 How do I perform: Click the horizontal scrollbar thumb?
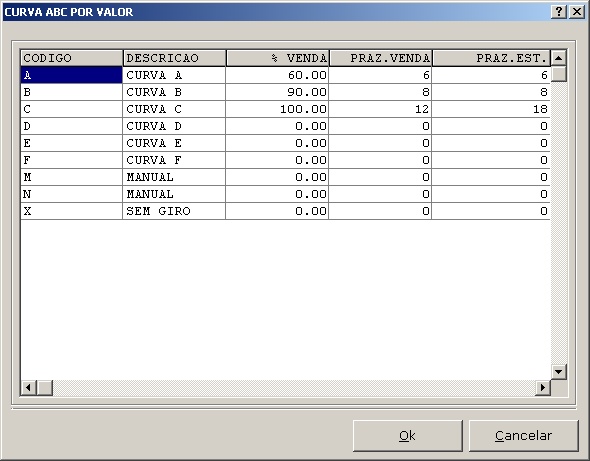[x=45, y=387]
